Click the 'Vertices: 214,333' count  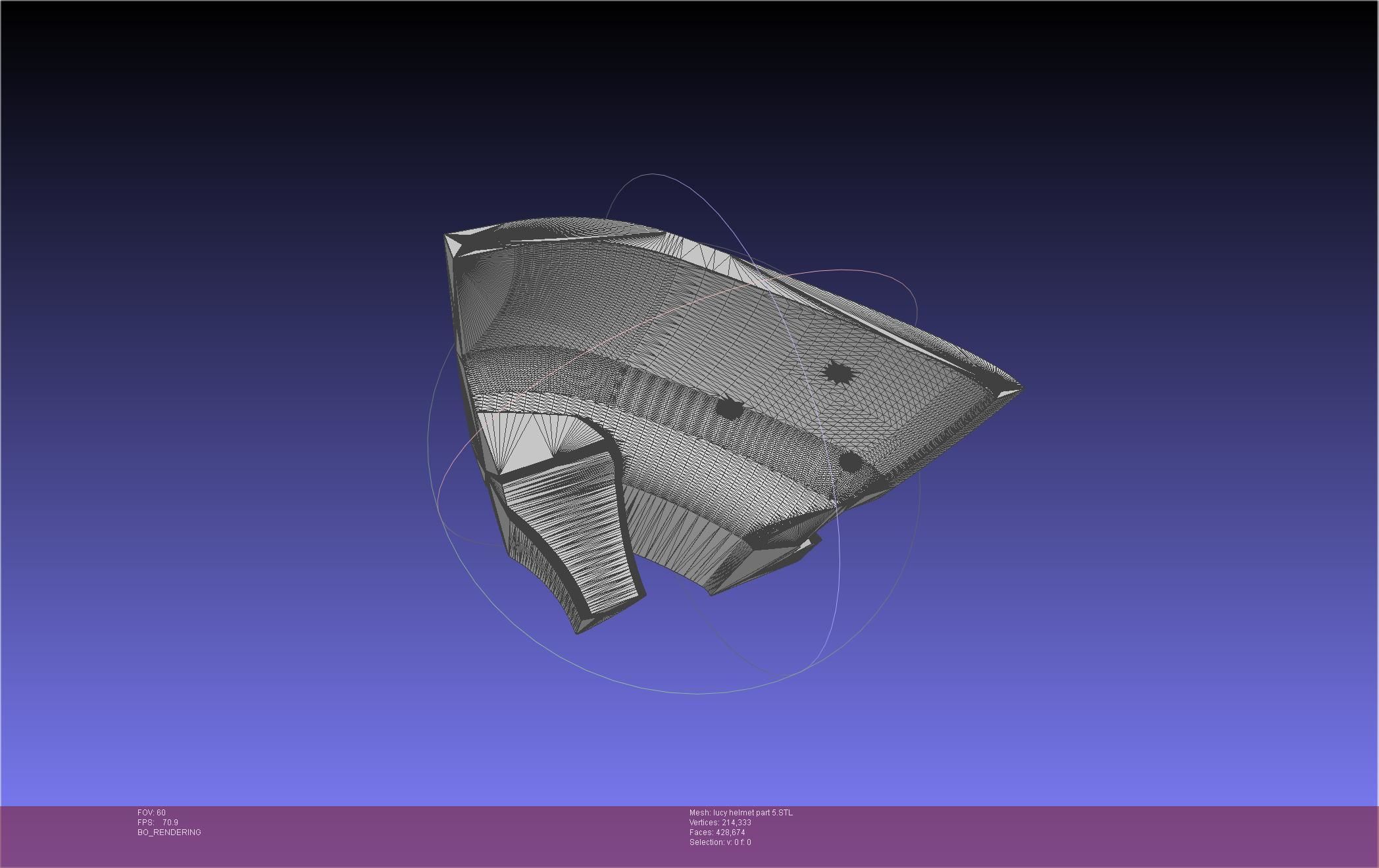[720, 823]
